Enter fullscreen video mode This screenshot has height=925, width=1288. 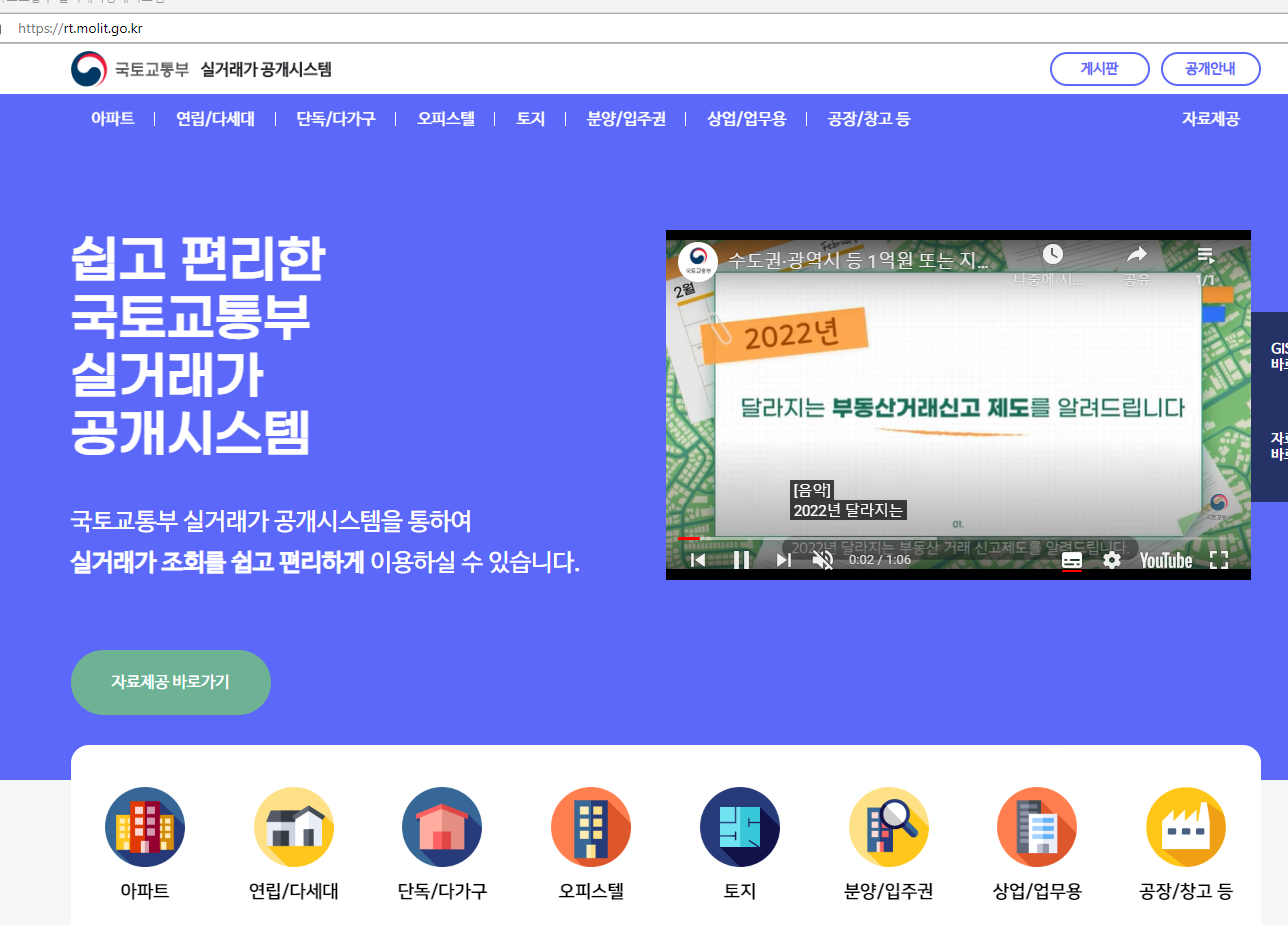click(1219, 560)
